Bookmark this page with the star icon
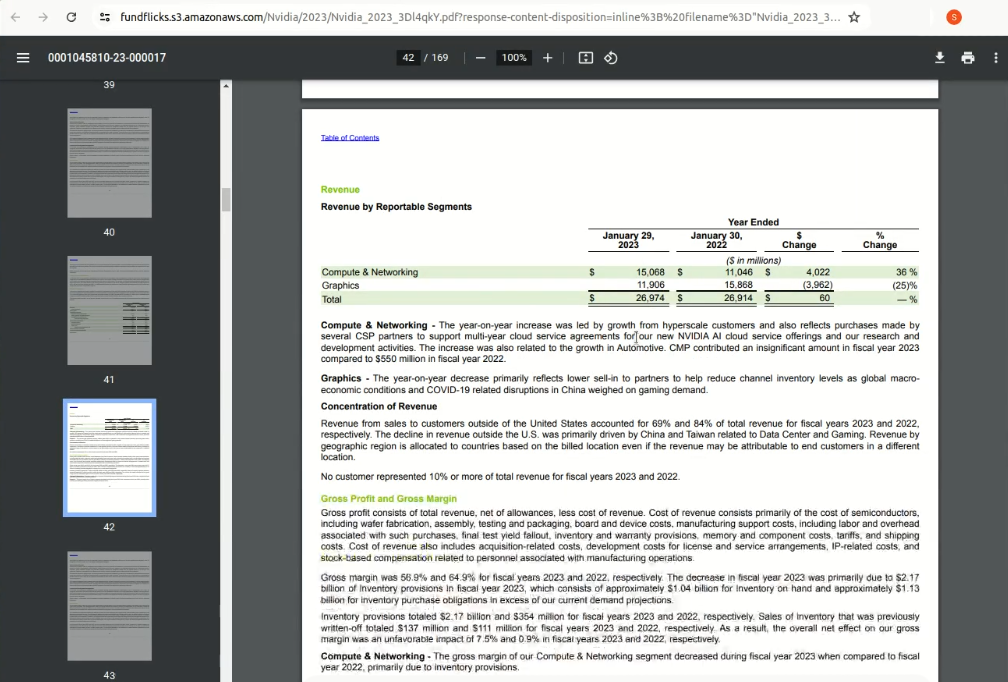 pyautogui.click(x=854, y=17)
